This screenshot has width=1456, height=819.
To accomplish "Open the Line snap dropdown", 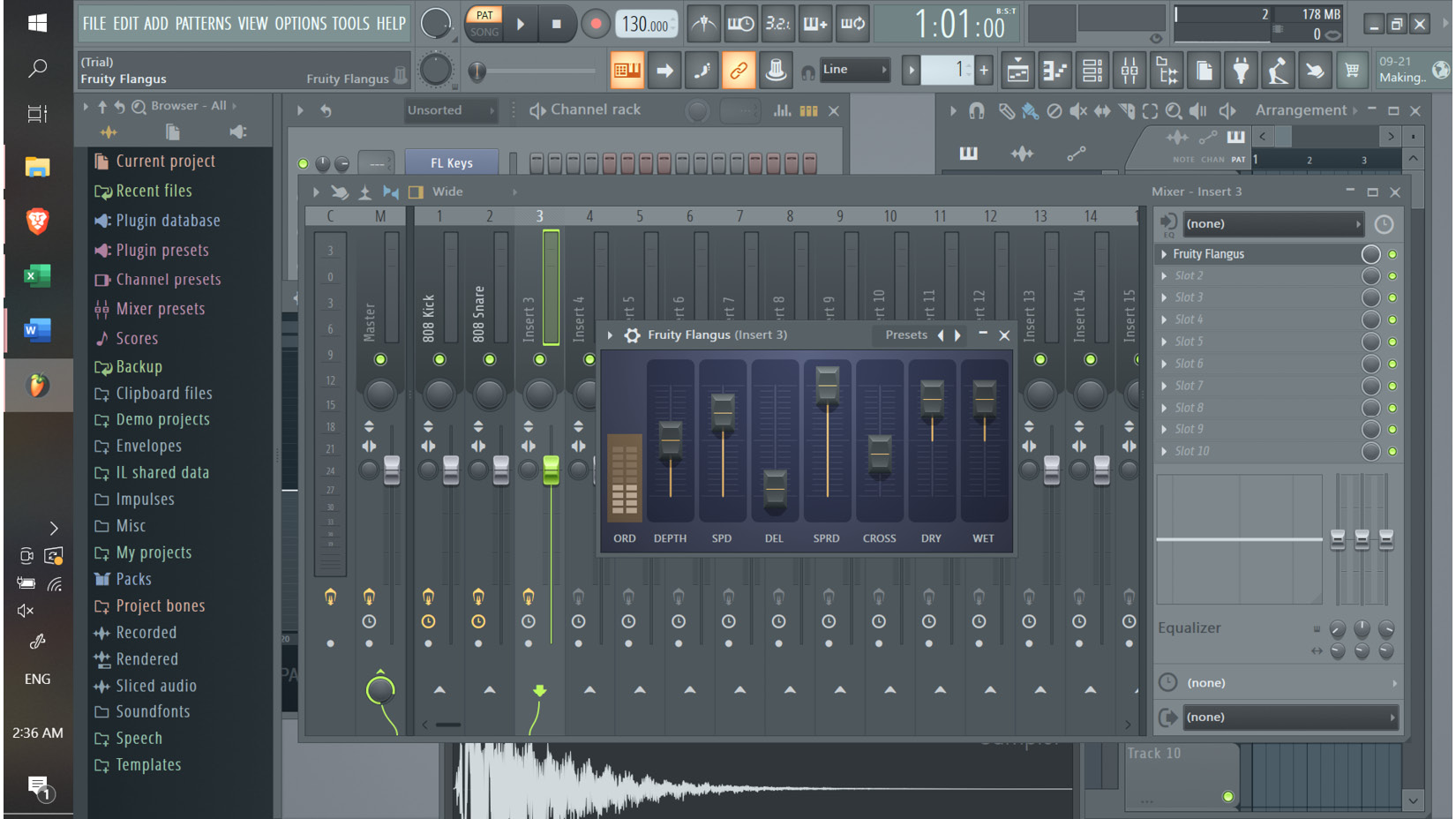I will (854, 70).
